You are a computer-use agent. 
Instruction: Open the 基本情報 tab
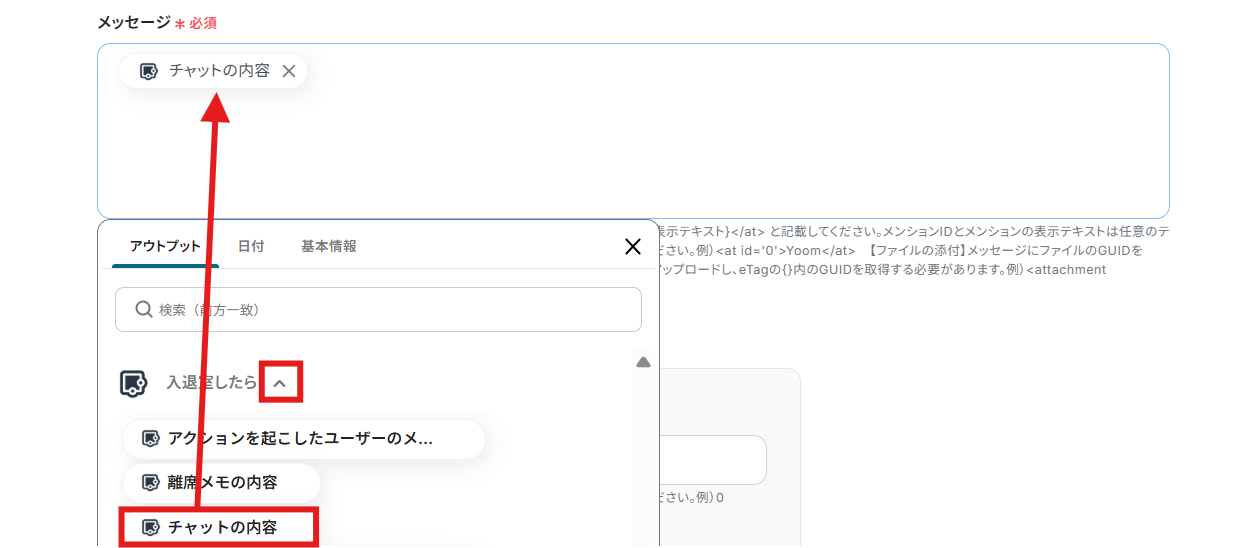click(329, 246)
